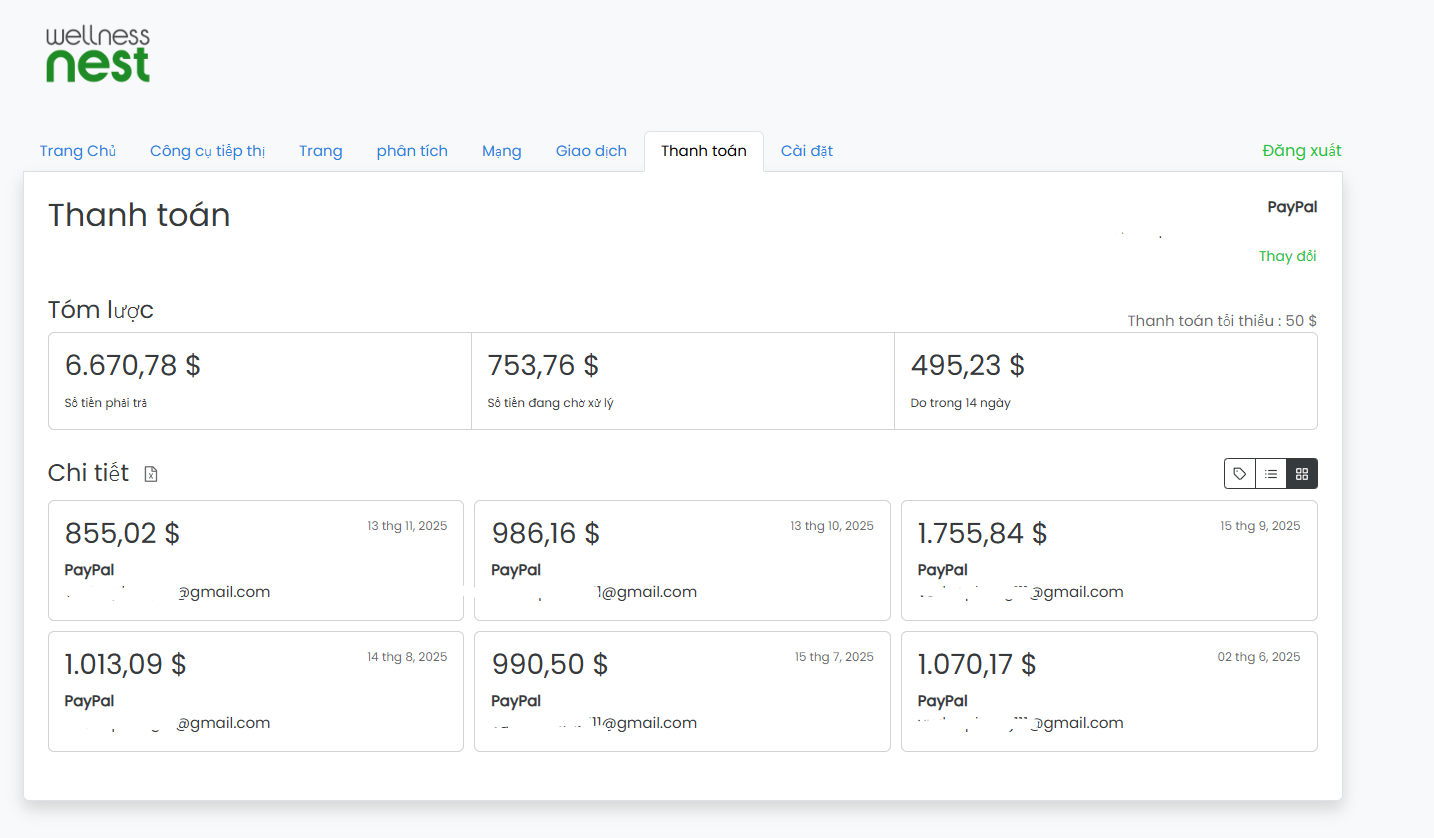
Task: Click the 495,23 $ due amount
Action: coord(968,365)
